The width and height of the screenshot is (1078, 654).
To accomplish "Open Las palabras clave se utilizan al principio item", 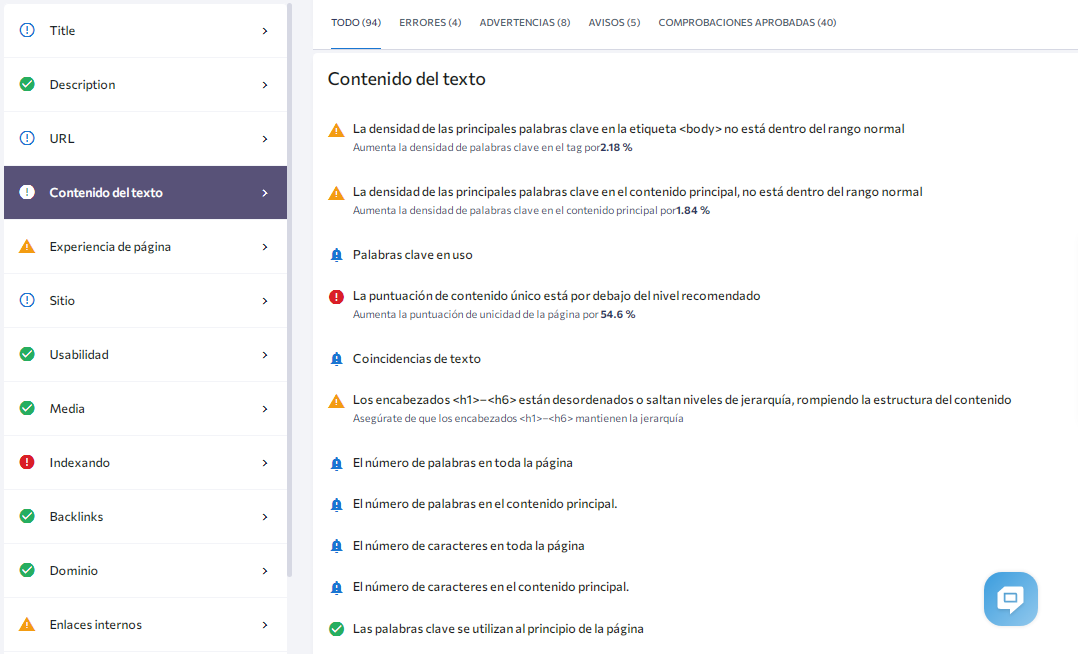I will pyautogui.click(x=498, y=629).
